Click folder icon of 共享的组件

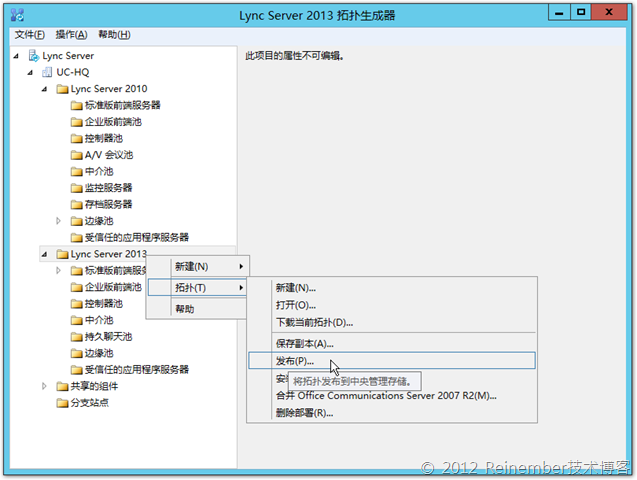click(62, 386)
